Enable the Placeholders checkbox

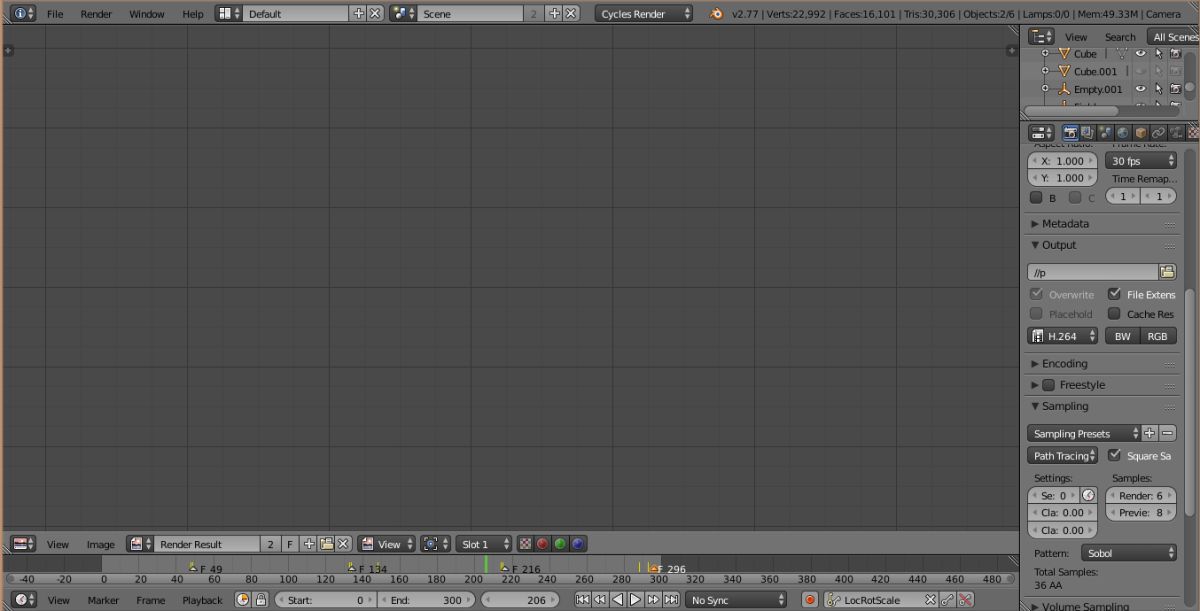pyautogui.click(x=1036, y=313)
